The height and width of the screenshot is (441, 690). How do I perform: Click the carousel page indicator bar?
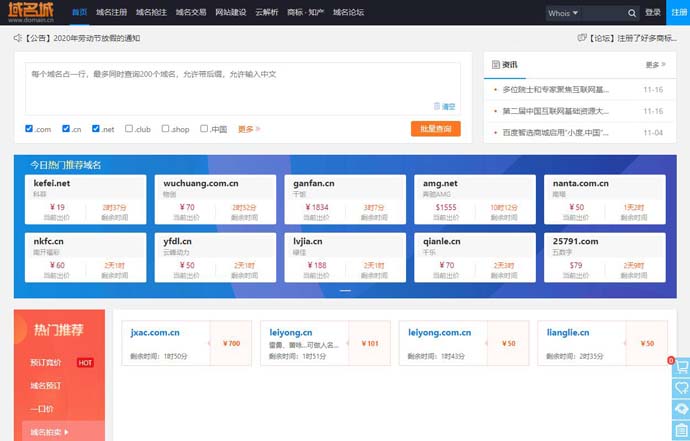click(345, 290)
